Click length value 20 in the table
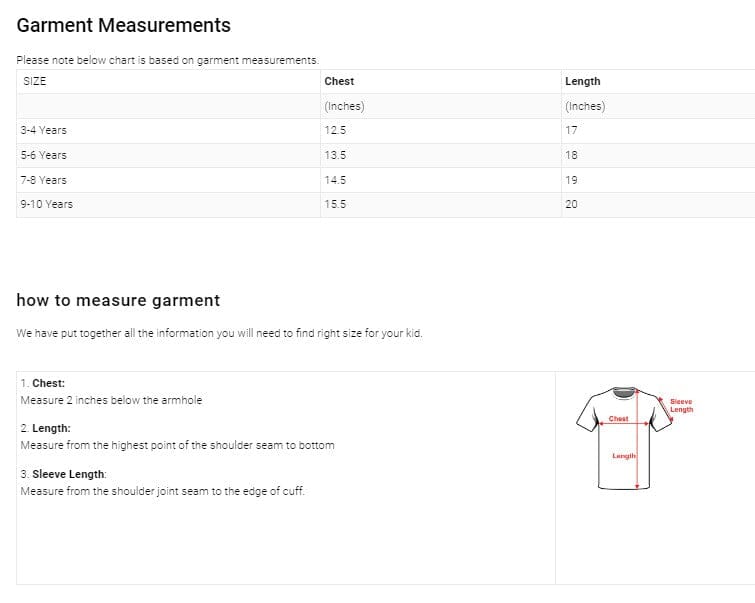The height and width of the screenshot is (603, 755). (571, 204)
